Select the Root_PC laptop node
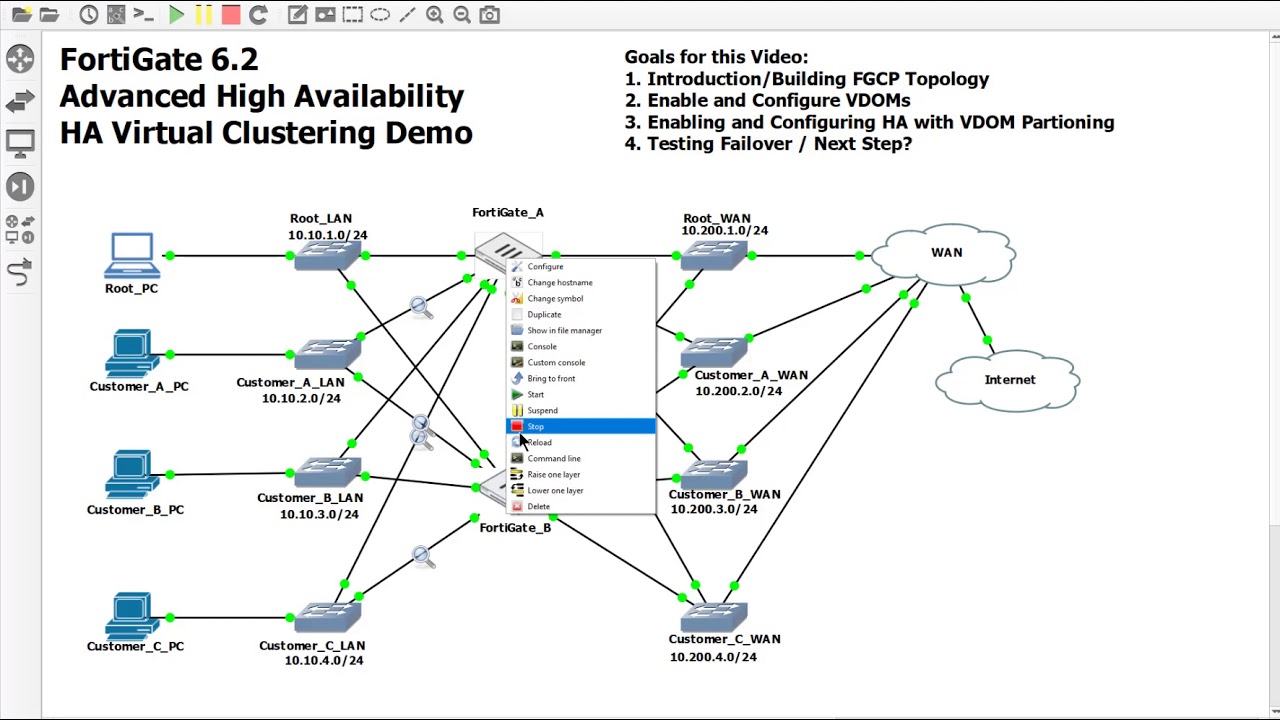This screenshot has width=1280, height=720. [132, 255]
